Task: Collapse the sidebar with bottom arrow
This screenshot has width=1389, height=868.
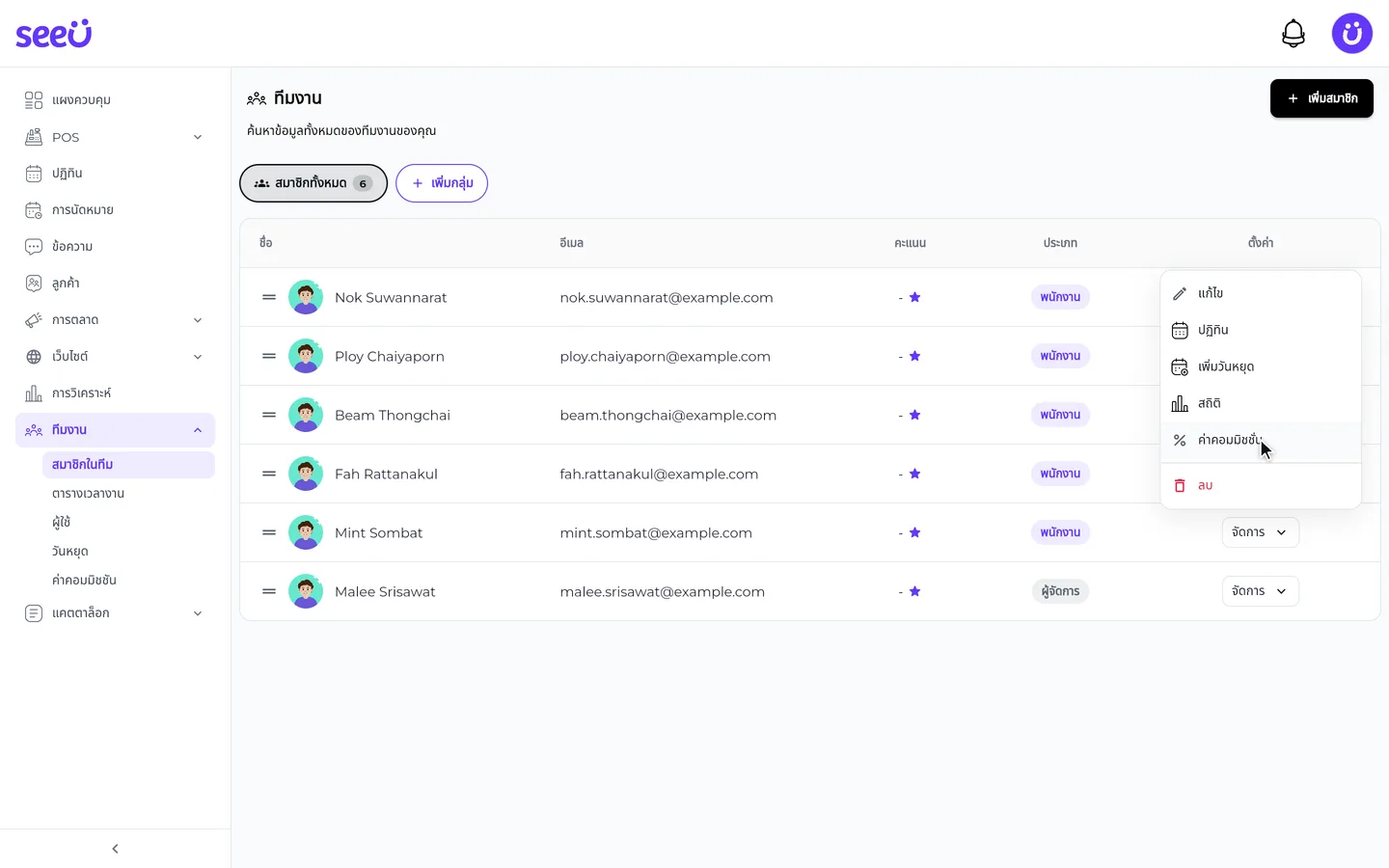Action: (x=115, y=849)
